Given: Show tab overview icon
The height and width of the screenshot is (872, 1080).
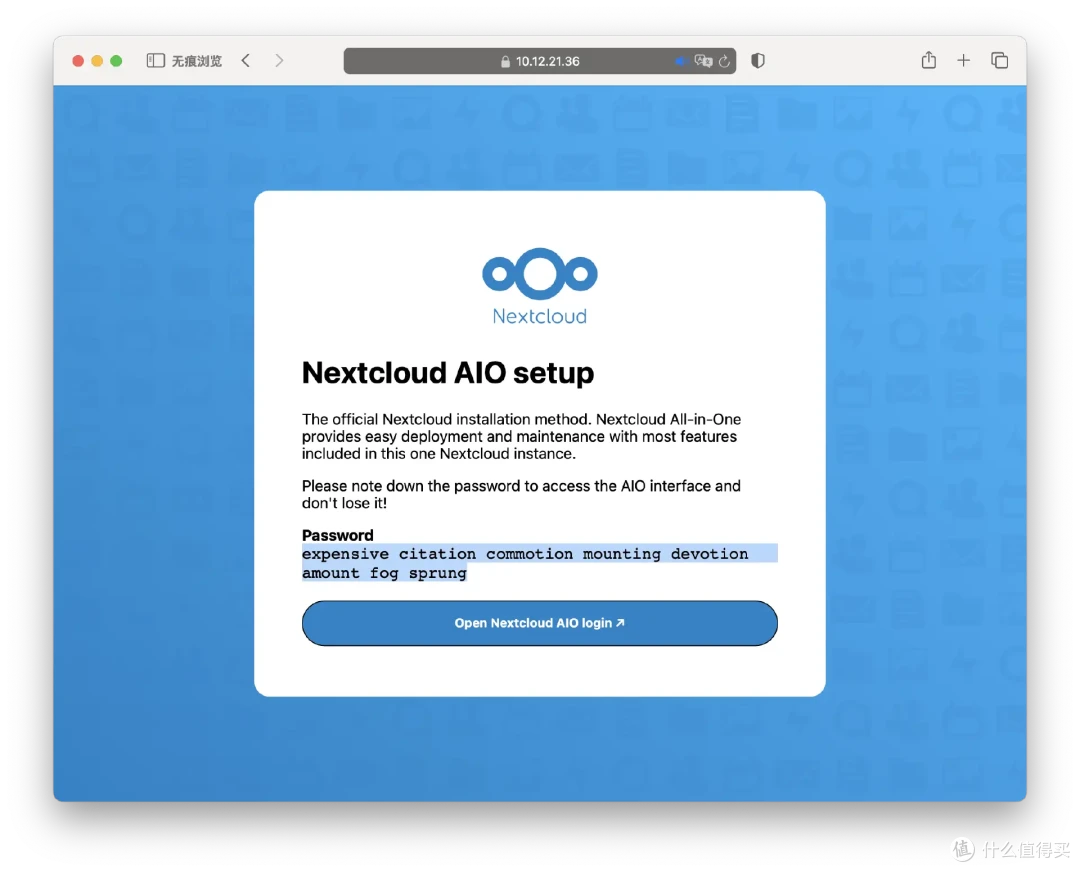Looking at the screenshot, I should 999,61.
